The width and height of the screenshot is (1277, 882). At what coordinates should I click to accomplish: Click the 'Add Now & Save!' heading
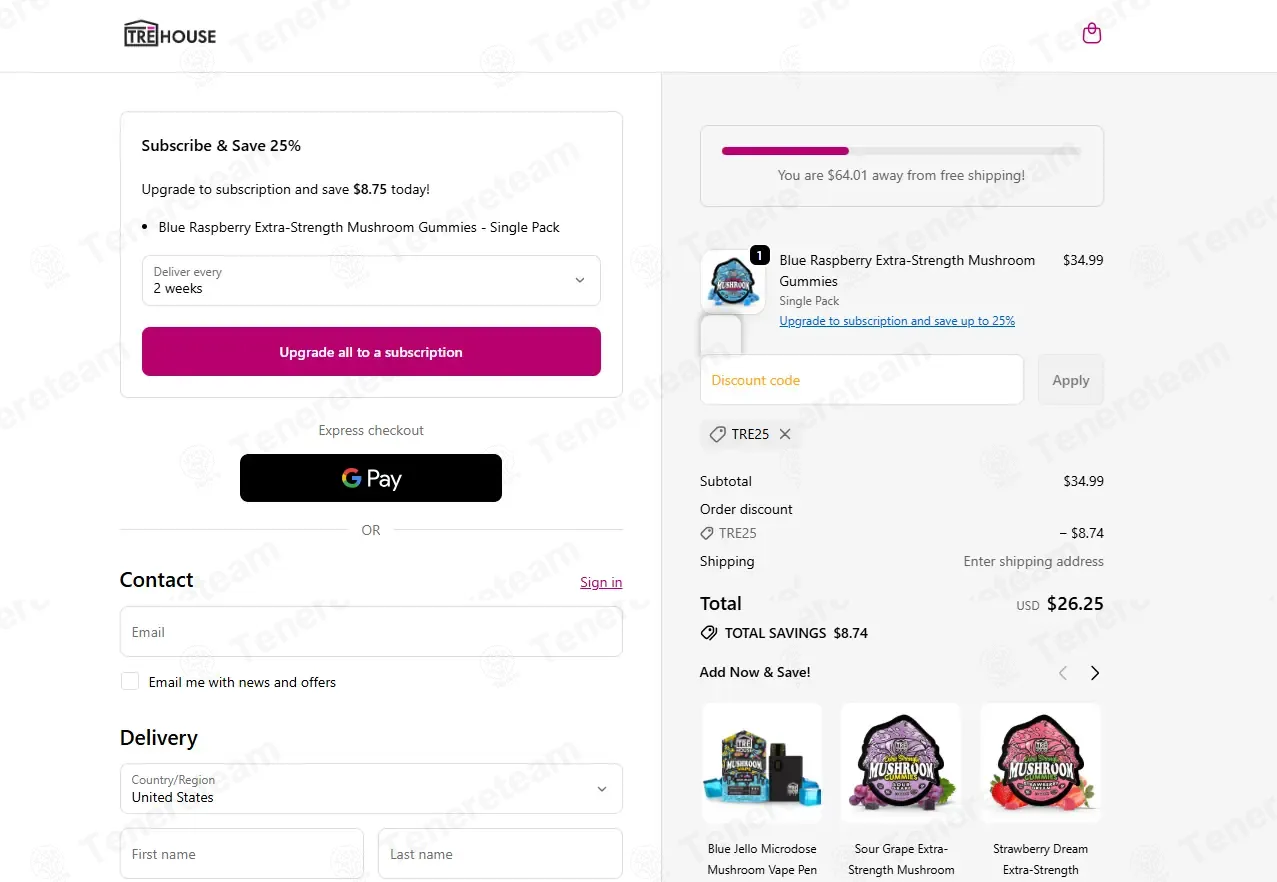tap(755, 672)
